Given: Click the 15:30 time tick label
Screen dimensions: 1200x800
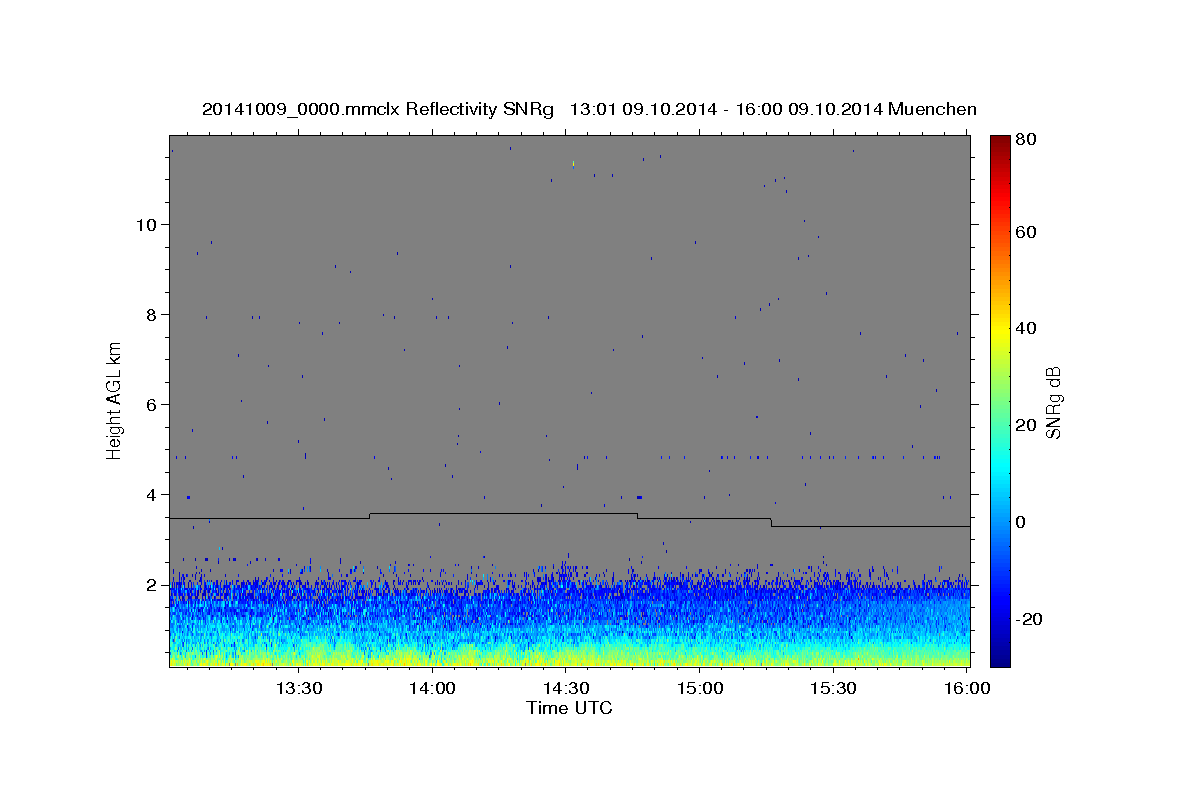Looking at the screenshot, I should 833,689.
